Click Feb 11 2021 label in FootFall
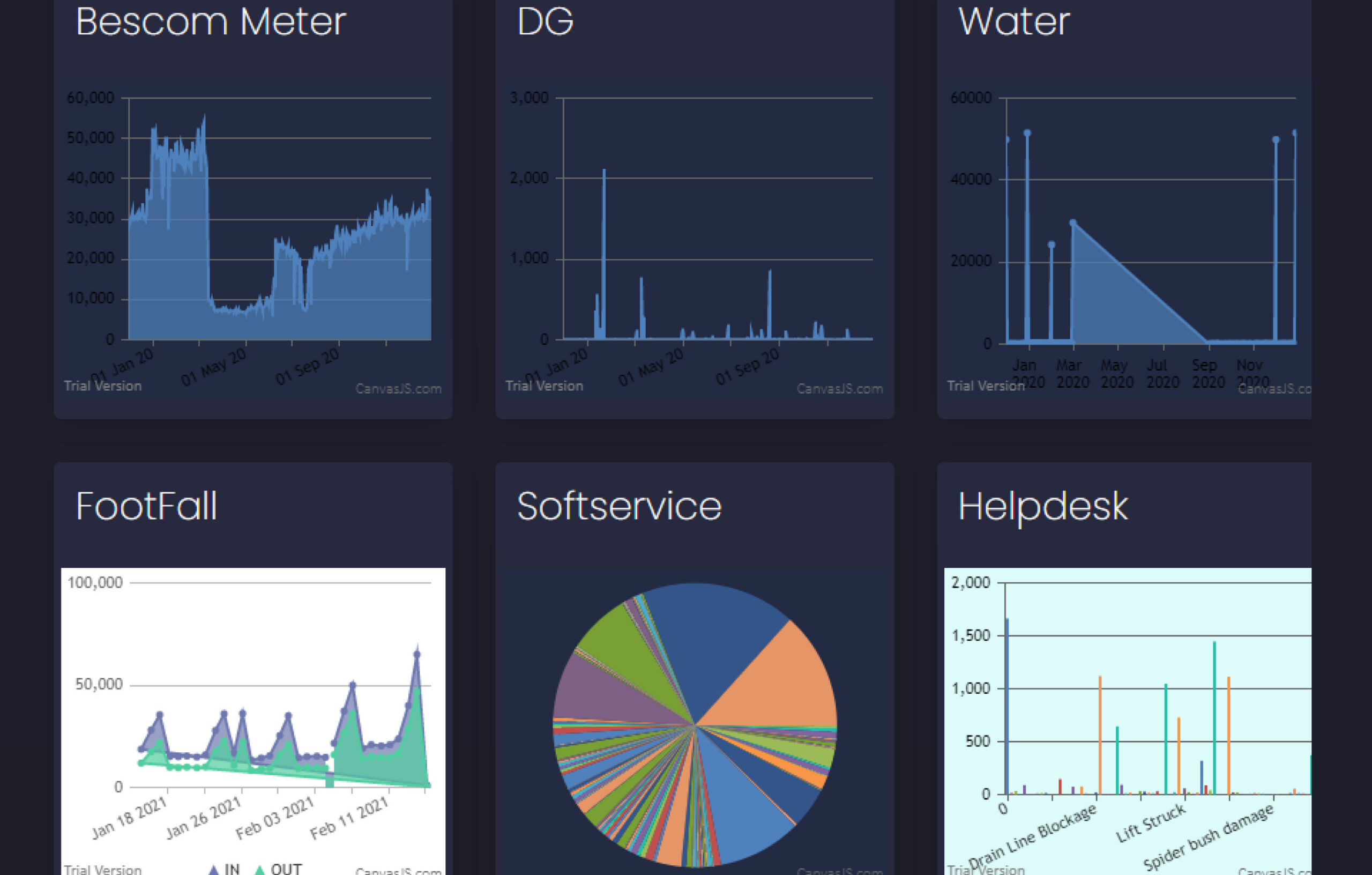The height and width of the screenshot is (875, 1372). click(x=350, y=819)
